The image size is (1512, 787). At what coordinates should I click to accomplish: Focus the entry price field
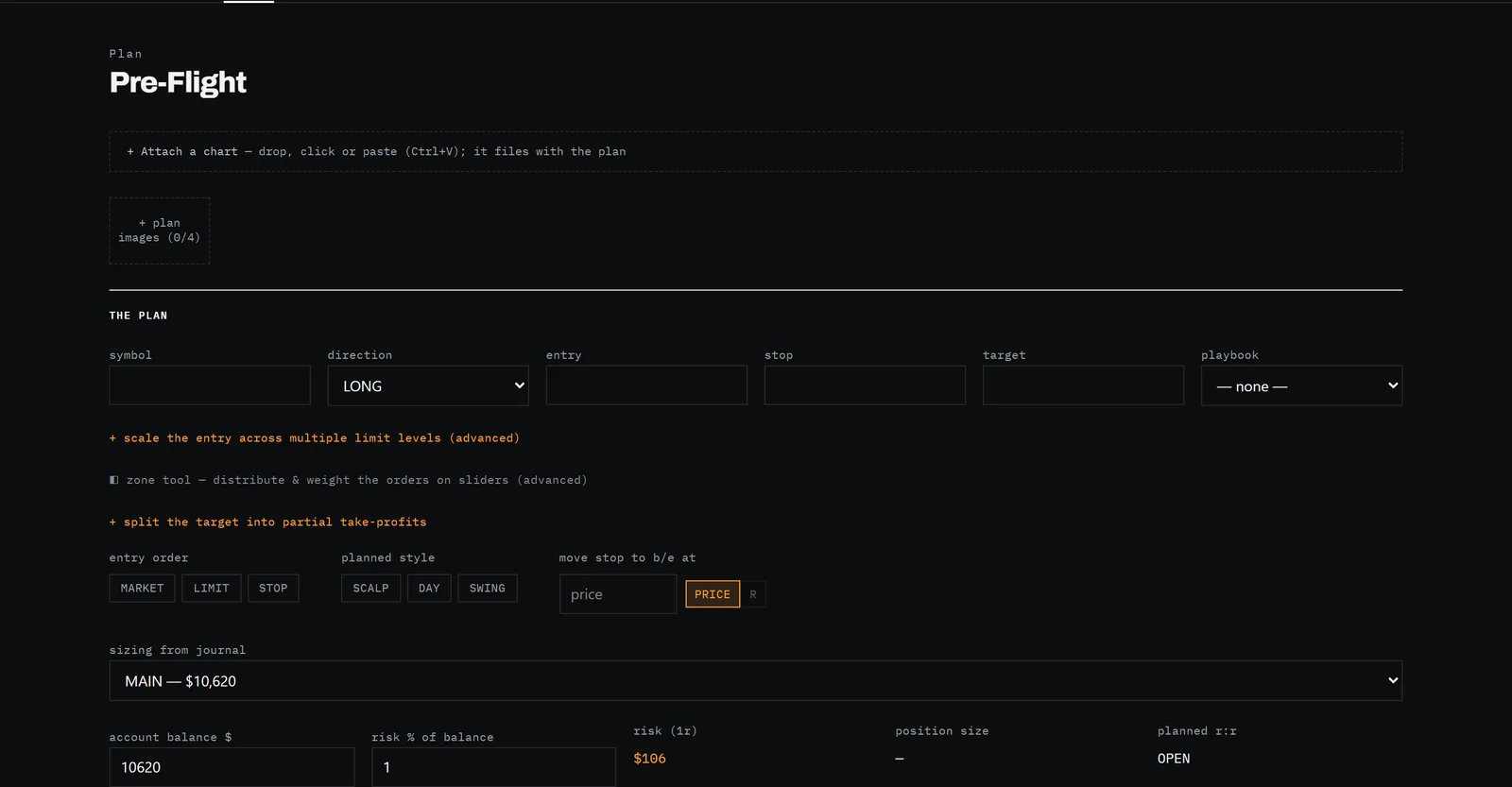646,385
